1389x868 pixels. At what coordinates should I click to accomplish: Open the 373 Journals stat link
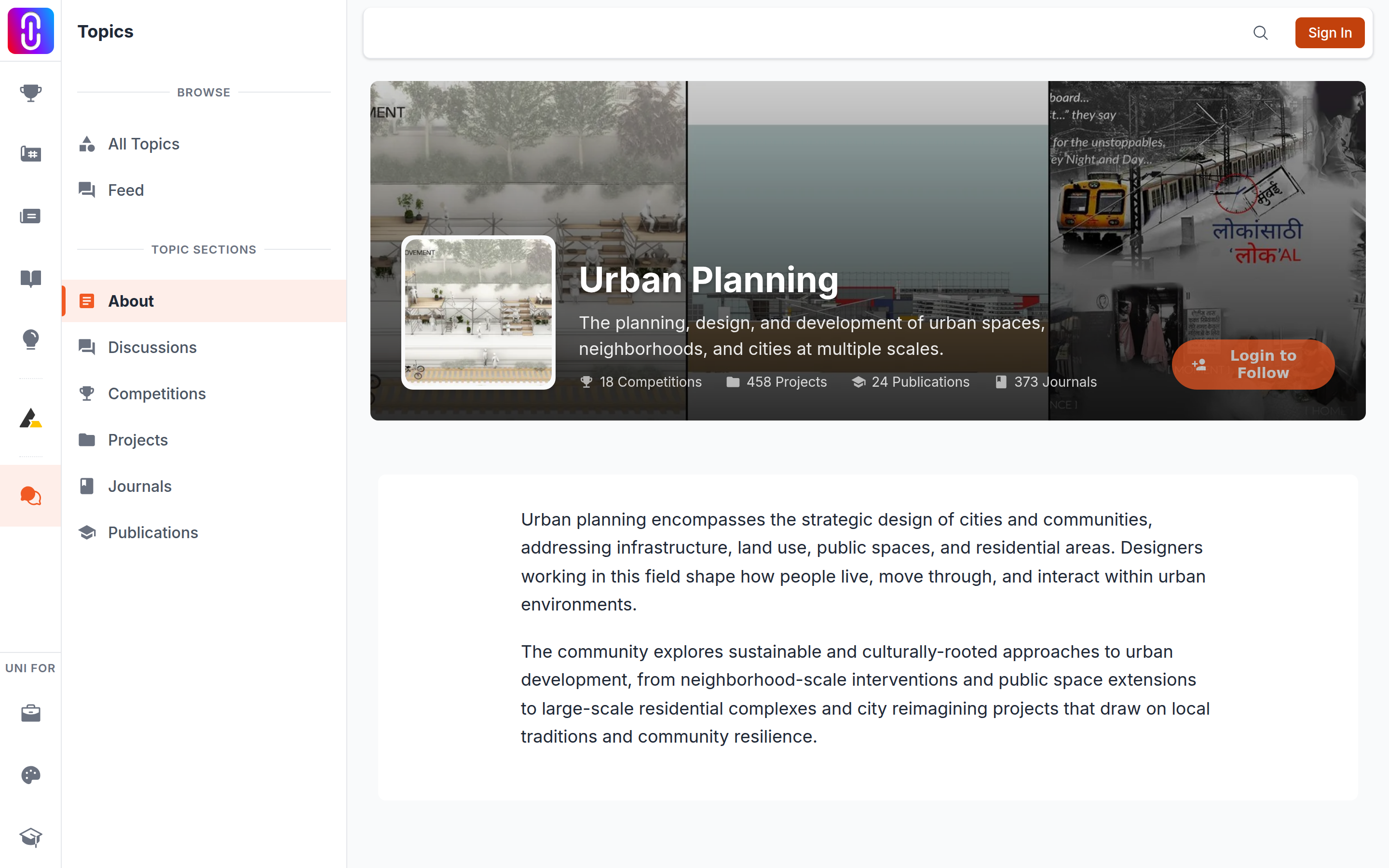tap(1046, 382)
